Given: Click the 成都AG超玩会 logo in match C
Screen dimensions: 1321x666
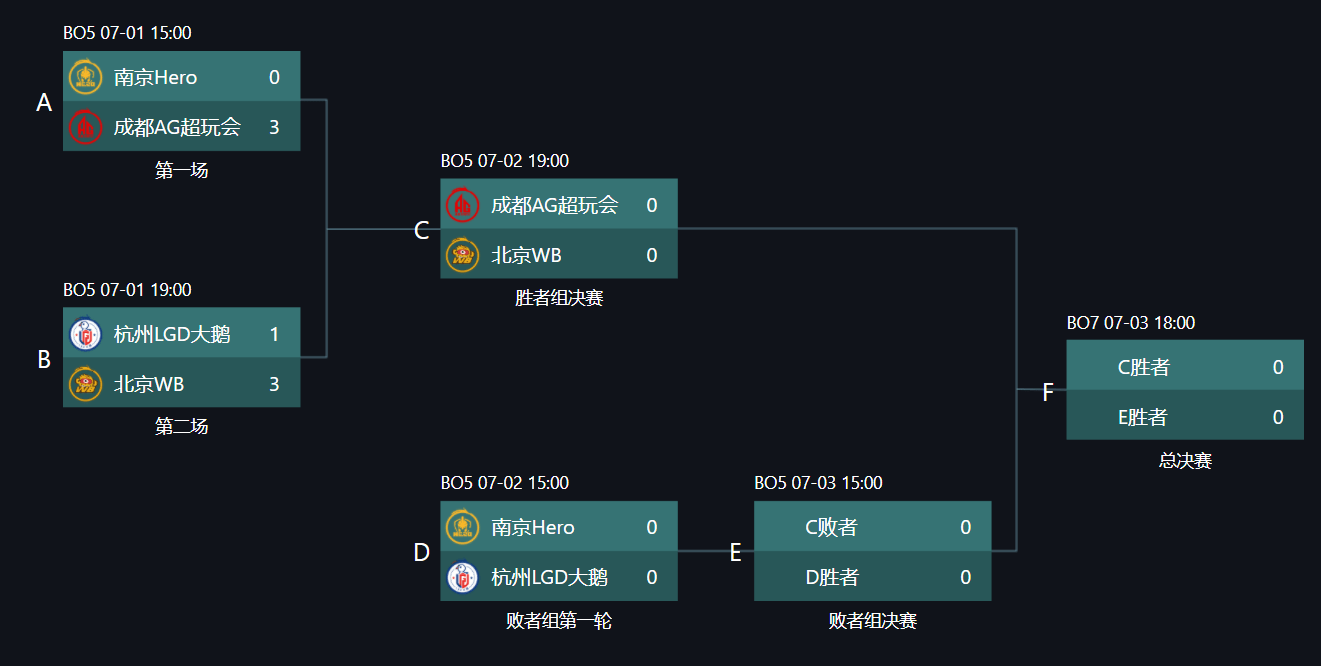Looking at the screenshot, I should [462, 205].
